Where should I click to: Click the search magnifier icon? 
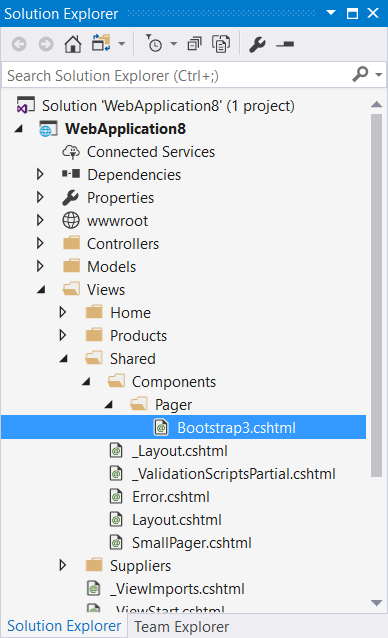tap(360, 75)
